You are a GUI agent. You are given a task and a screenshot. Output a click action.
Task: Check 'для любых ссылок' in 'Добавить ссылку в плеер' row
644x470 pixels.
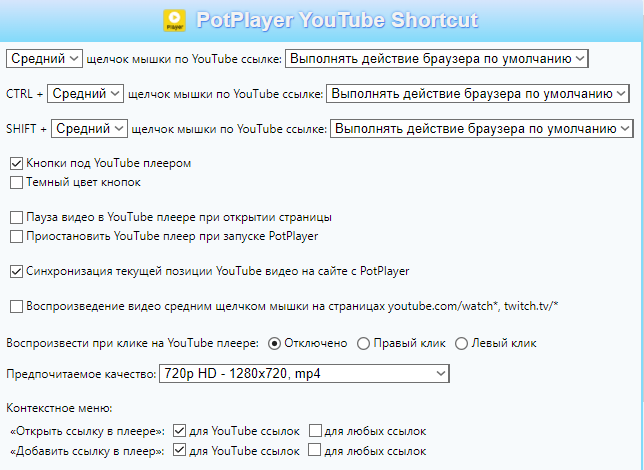coord(315,450)
